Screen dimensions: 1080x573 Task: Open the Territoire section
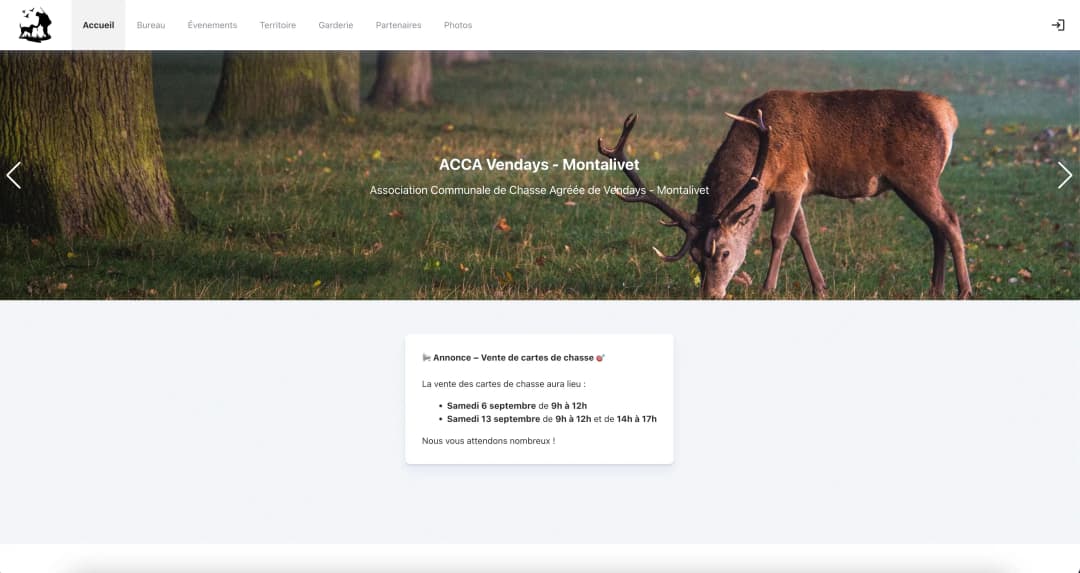tap(278, 25)
